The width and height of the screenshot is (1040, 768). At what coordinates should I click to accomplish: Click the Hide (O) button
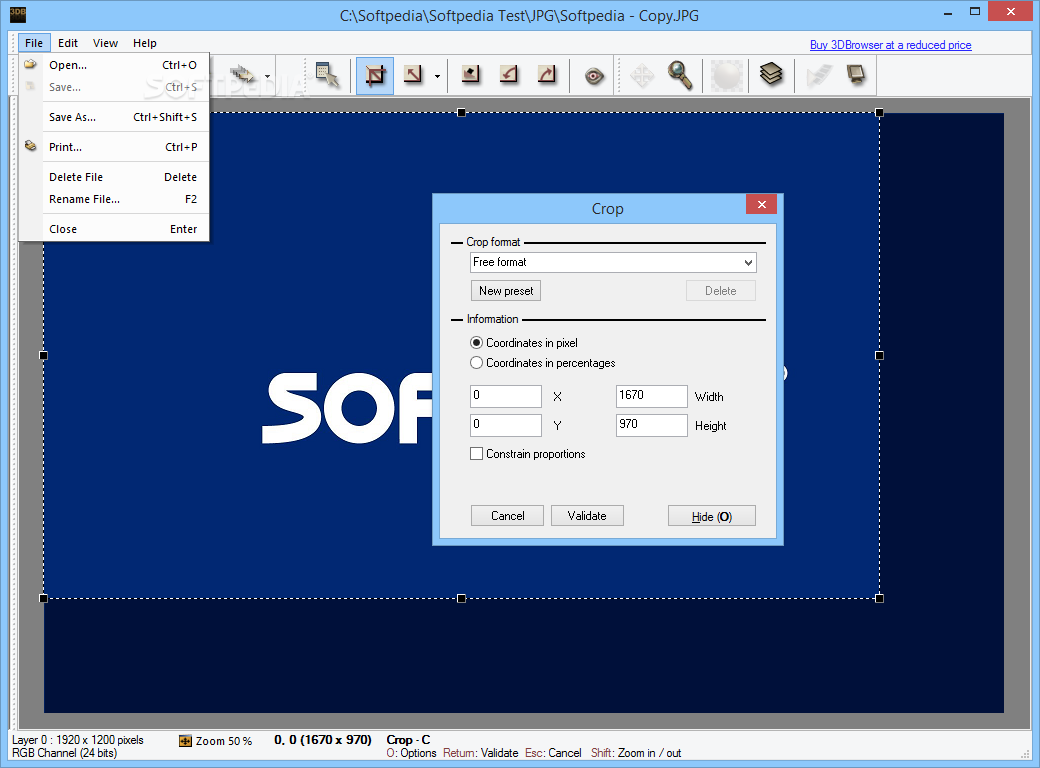coord(712,515)
